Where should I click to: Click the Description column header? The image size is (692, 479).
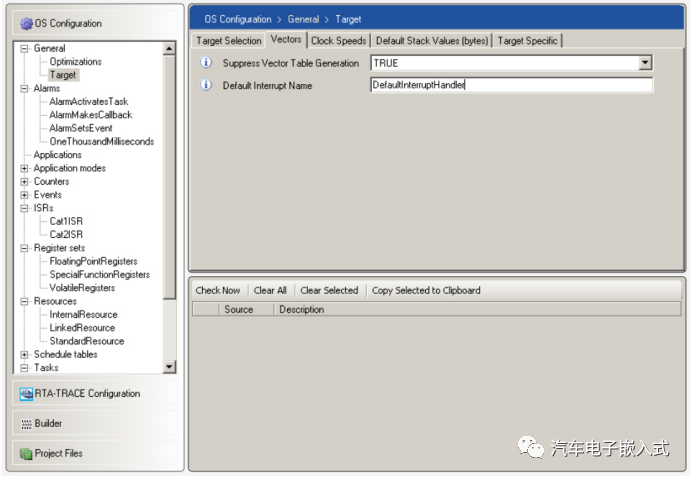point(477,309)
